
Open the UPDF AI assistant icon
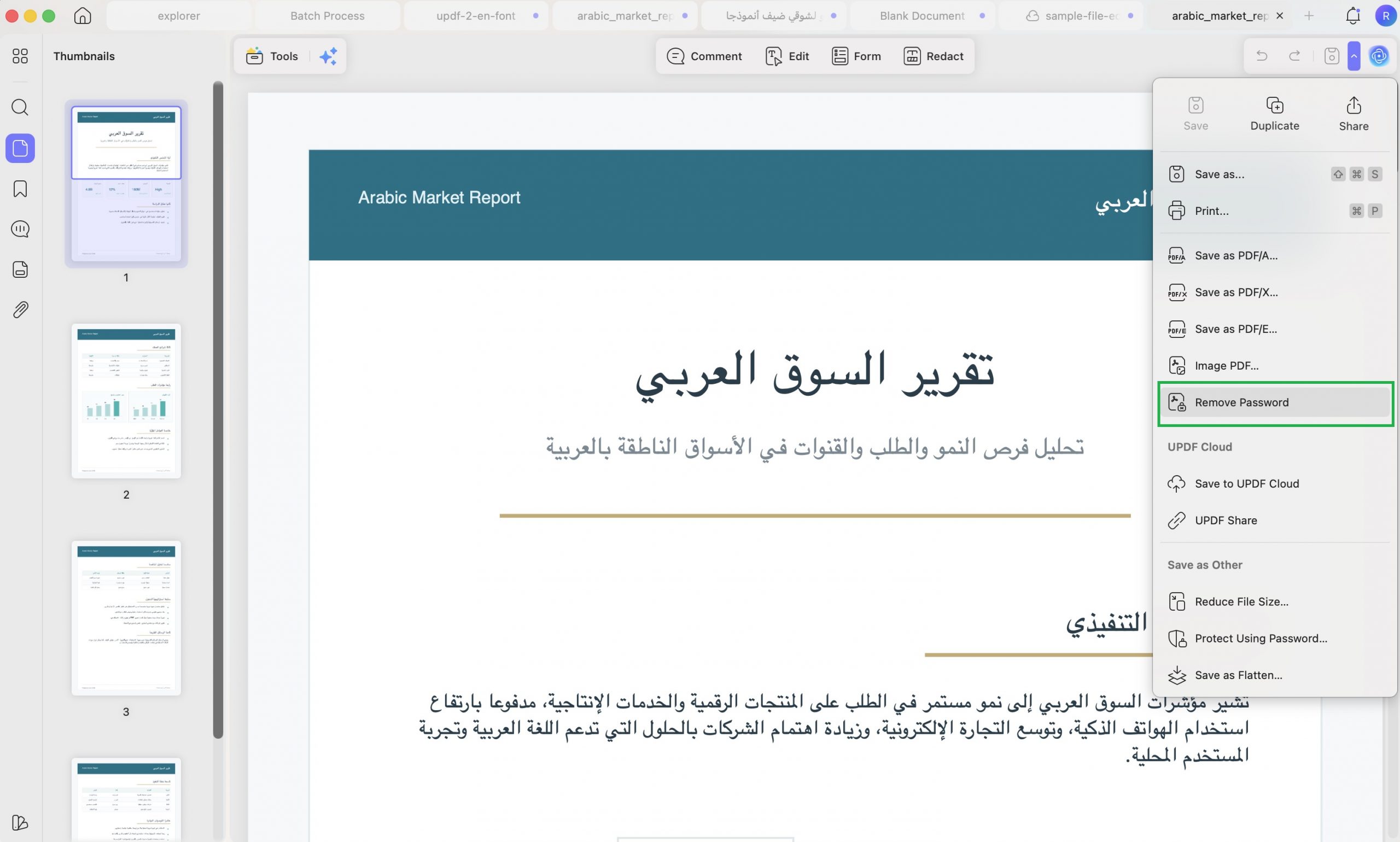(x=1379, y=56)
